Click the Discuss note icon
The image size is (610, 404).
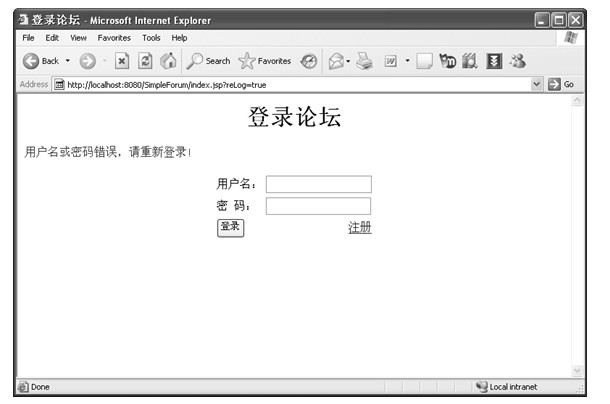click(424, 61)
